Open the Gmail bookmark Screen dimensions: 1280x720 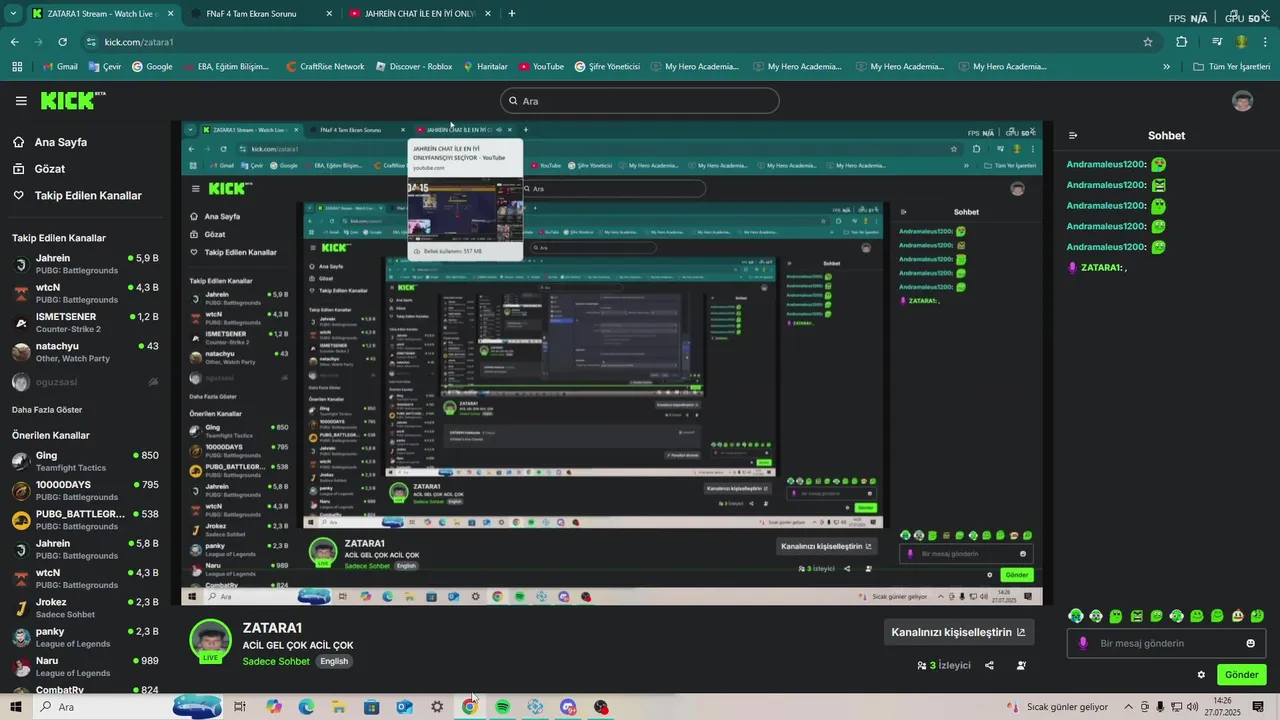(x=59, y=67)
